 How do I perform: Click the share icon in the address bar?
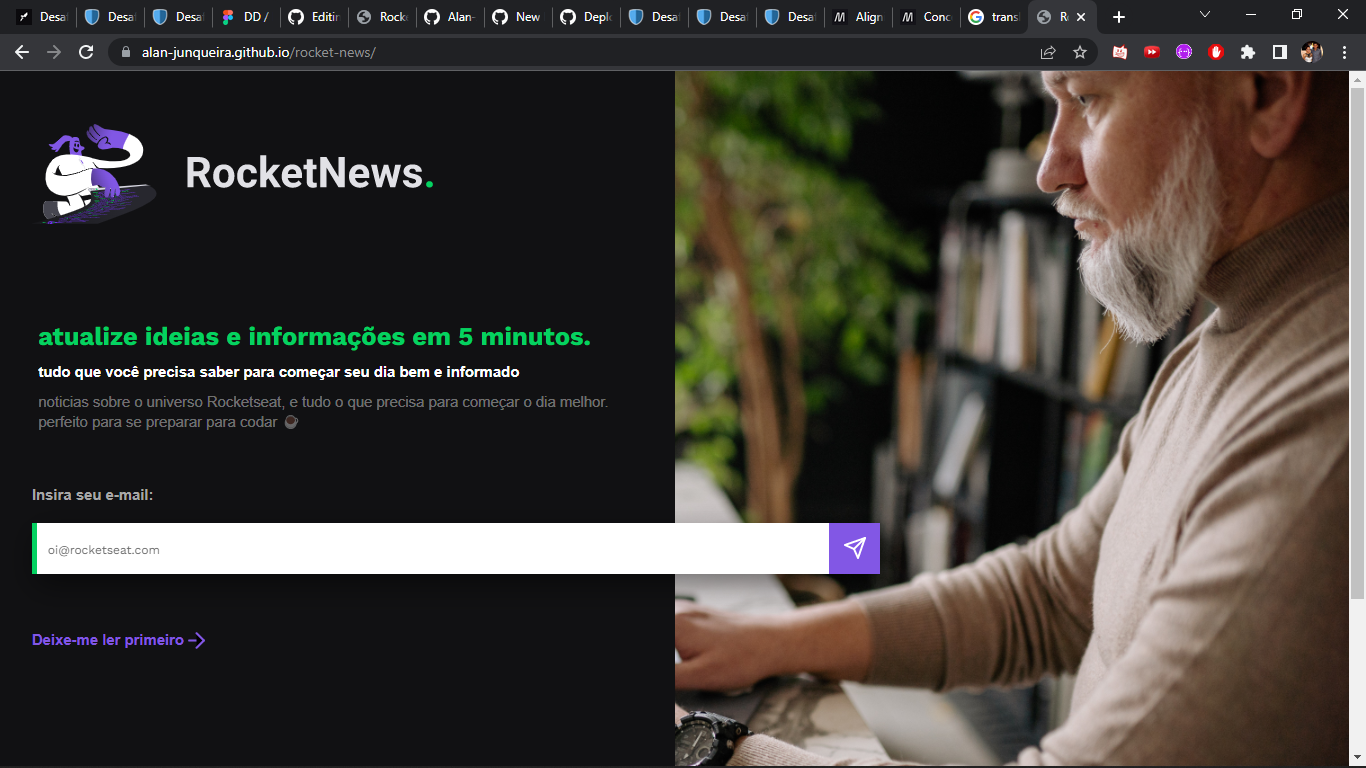point(1047,51)
